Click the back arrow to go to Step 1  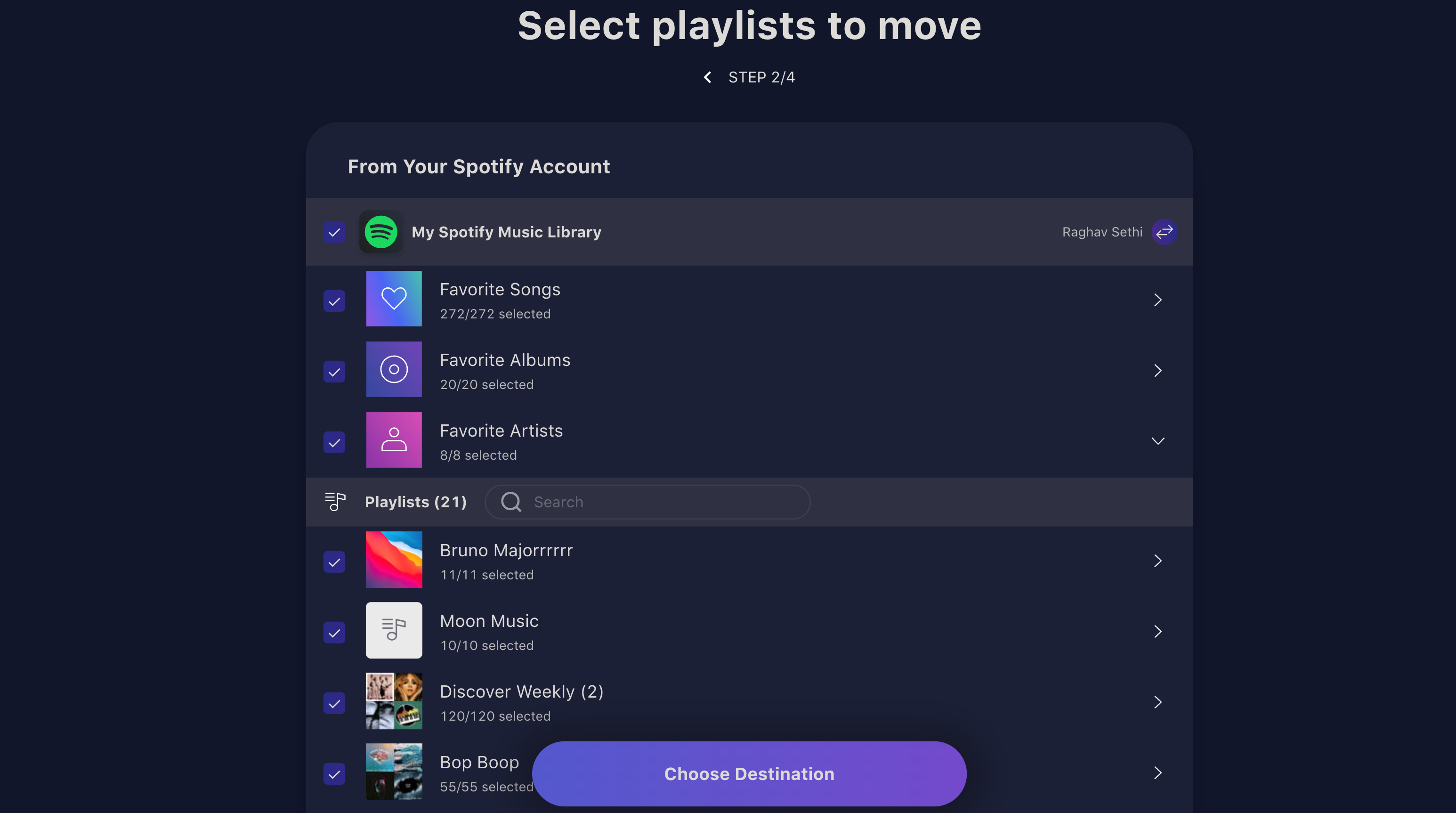point(708,77)
